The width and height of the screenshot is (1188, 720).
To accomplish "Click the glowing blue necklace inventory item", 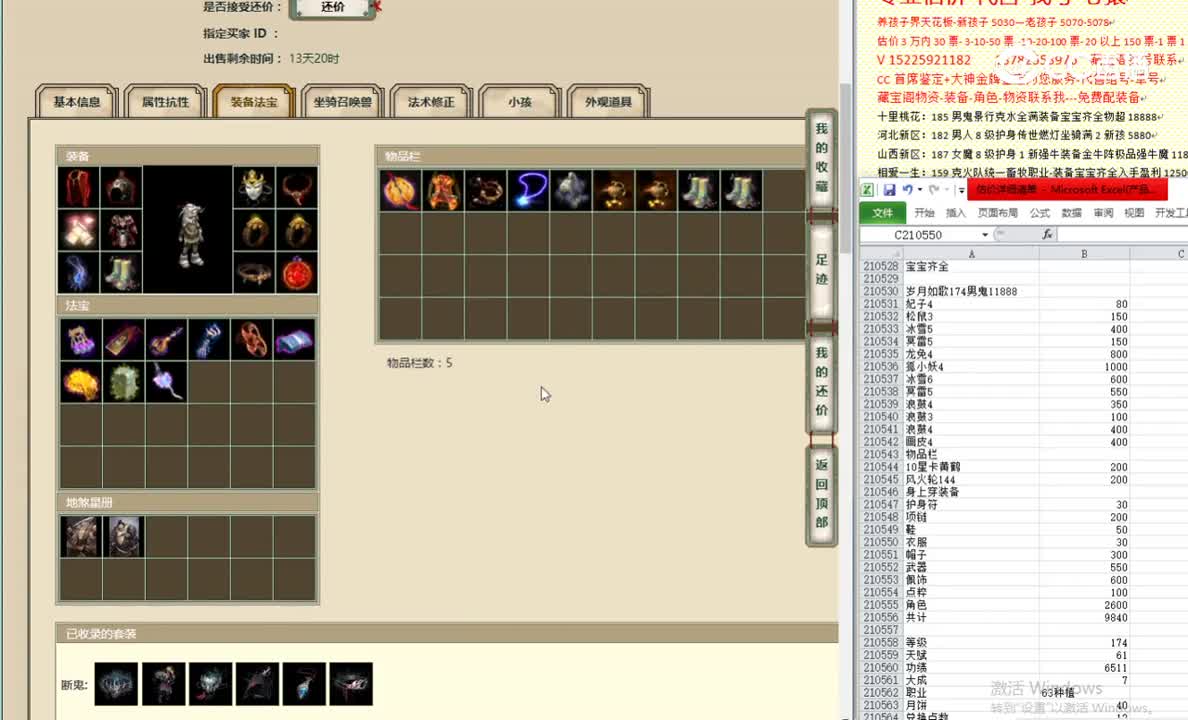I will click(x=529, y=190).
